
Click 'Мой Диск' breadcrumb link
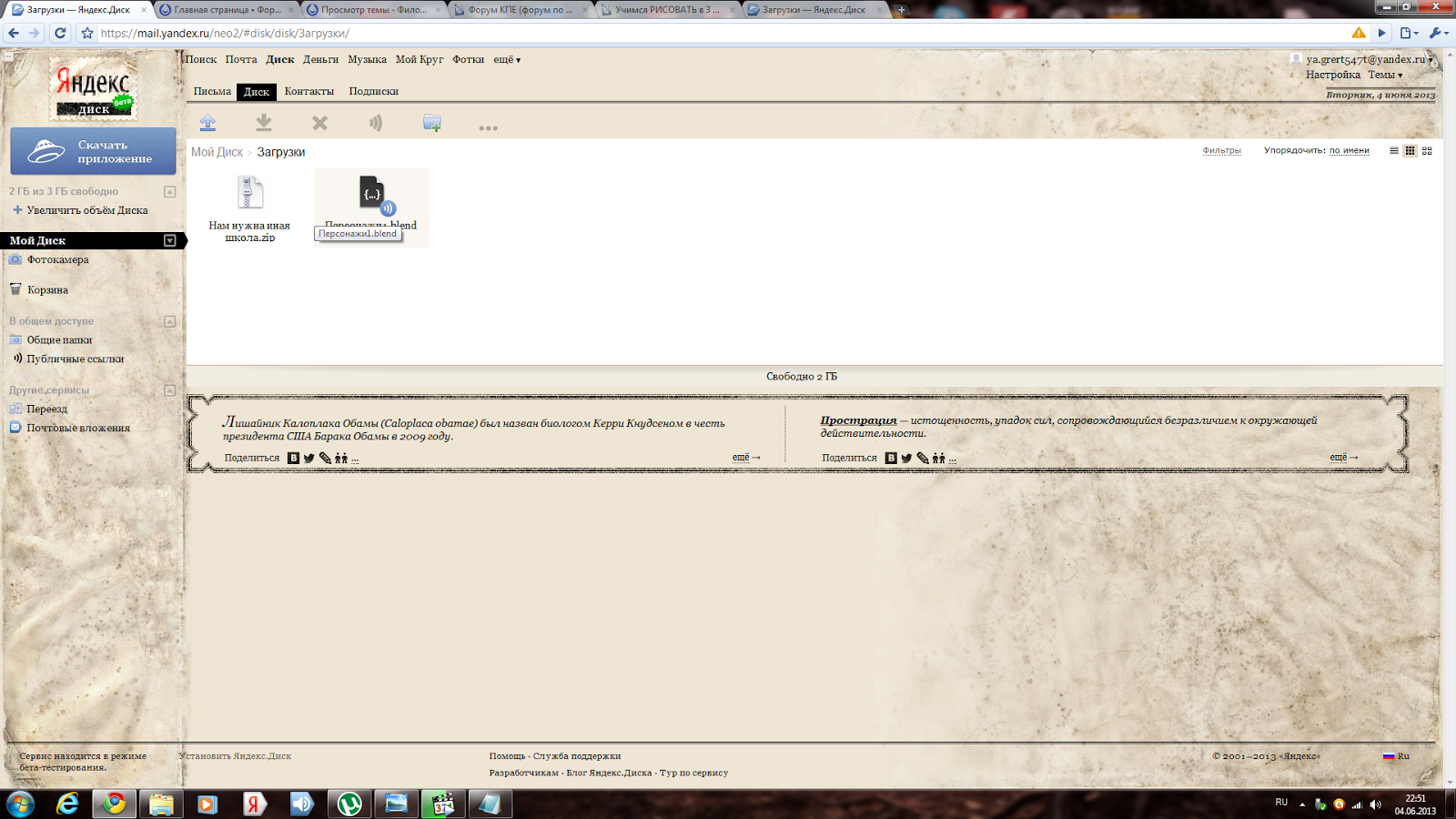[217, 152]
